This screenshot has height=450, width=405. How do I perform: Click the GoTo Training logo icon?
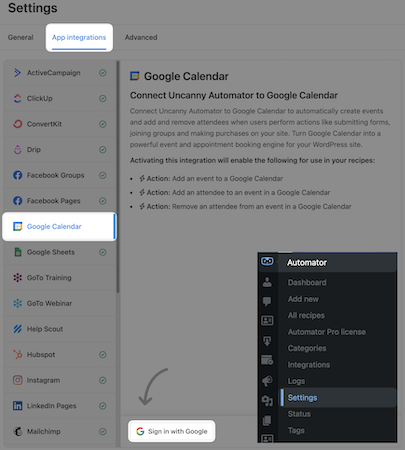pos(17,278)
